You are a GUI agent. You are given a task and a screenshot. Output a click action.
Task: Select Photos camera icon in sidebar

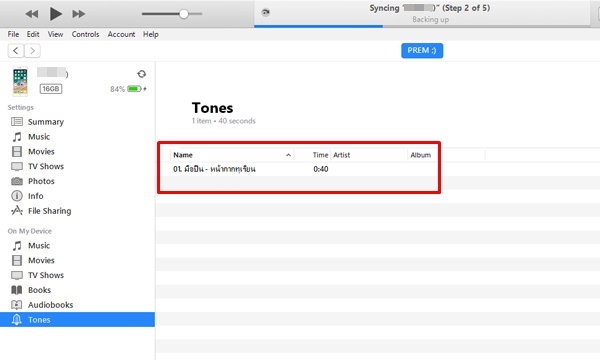point(17,181)
